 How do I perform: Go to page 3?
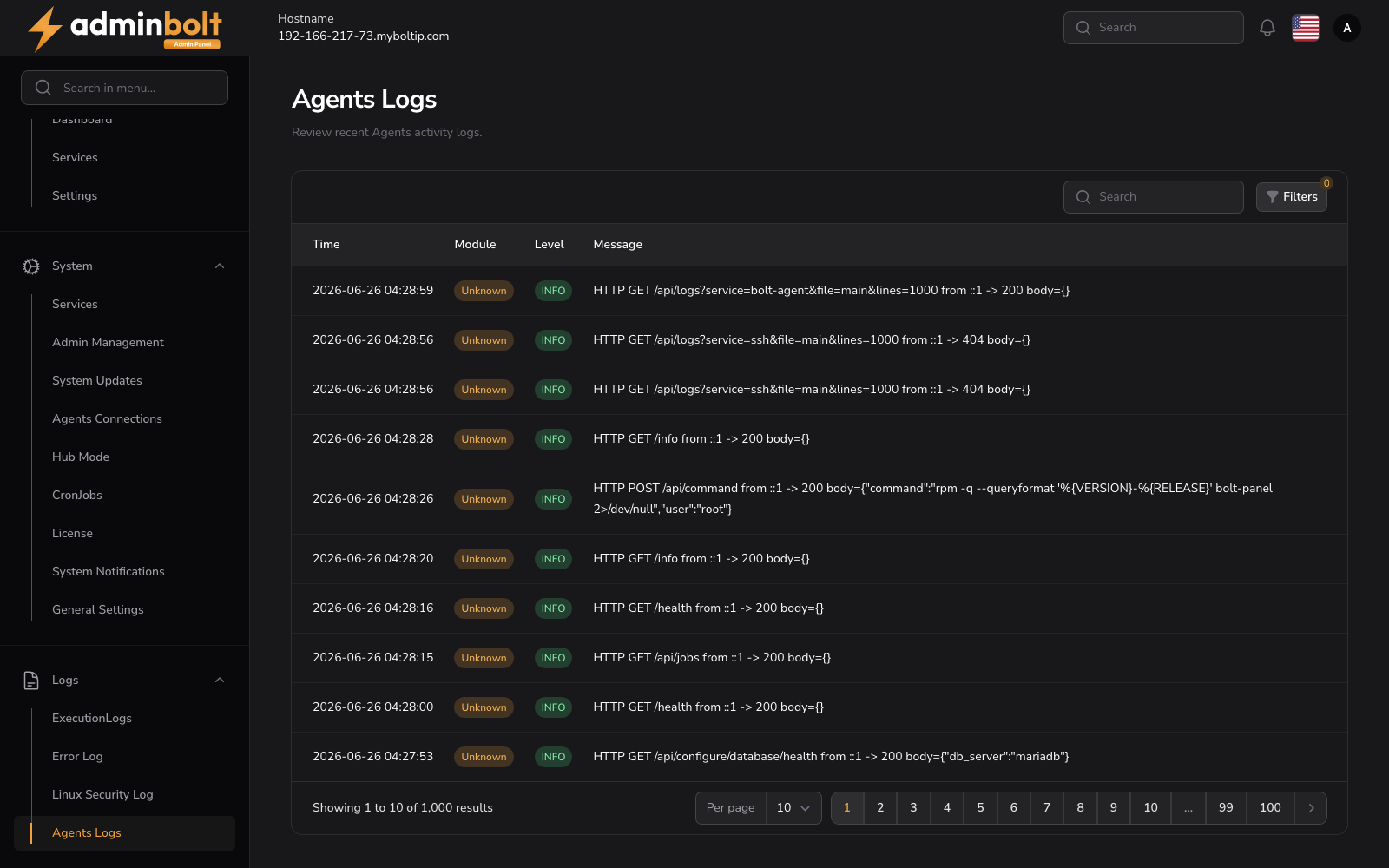(x=913, y=808)
